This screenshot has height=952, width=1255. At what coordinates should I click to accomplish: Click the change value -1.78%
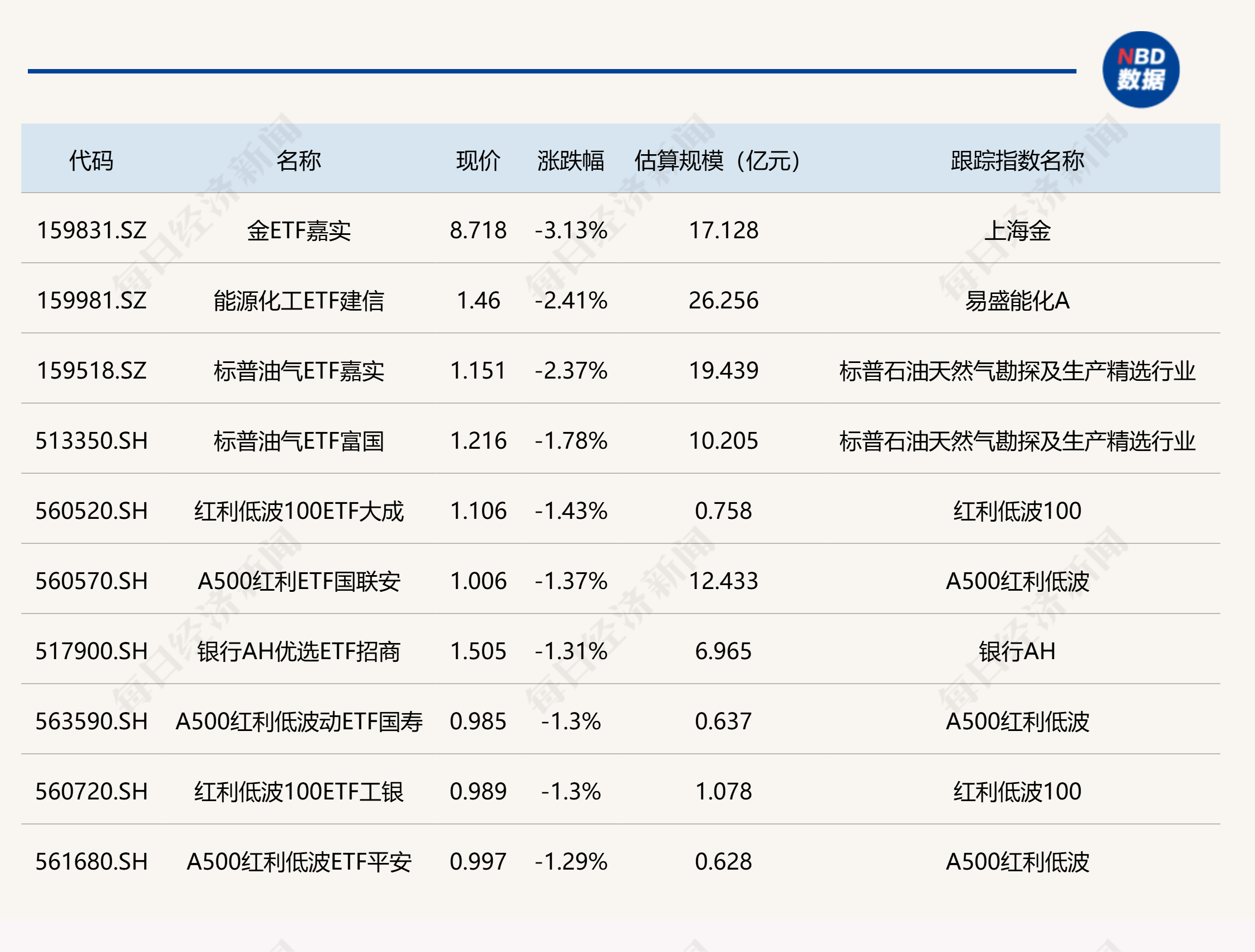[x=571, y=441]
